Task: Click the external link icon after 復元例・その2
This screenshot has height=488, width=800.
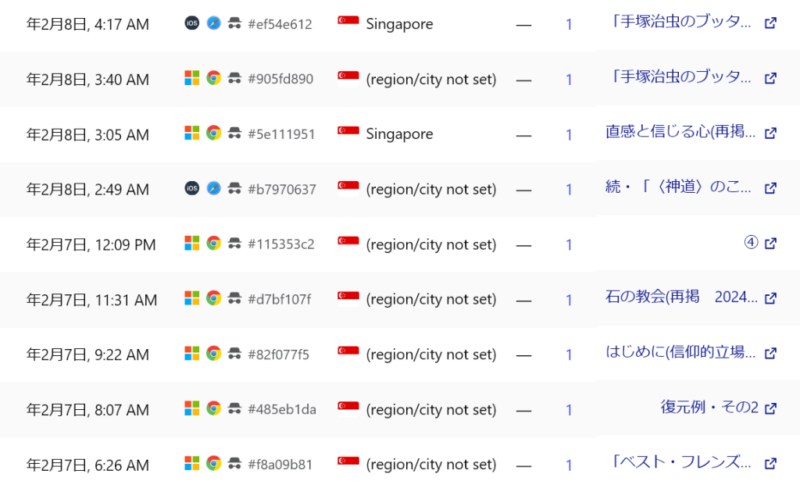Action: coord(770,408)
